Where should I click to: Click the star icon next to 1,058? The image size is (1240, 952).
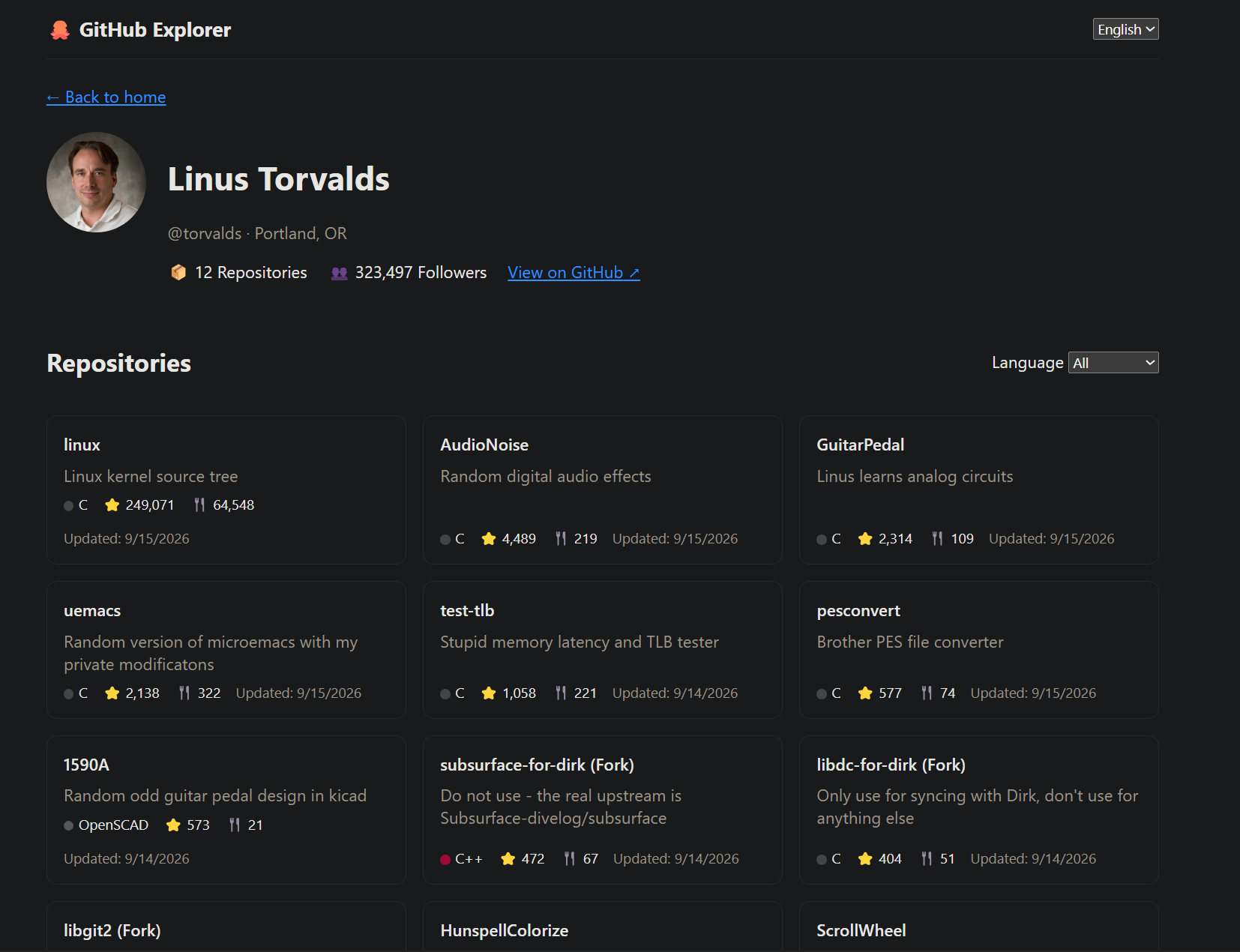coord(489,693)
